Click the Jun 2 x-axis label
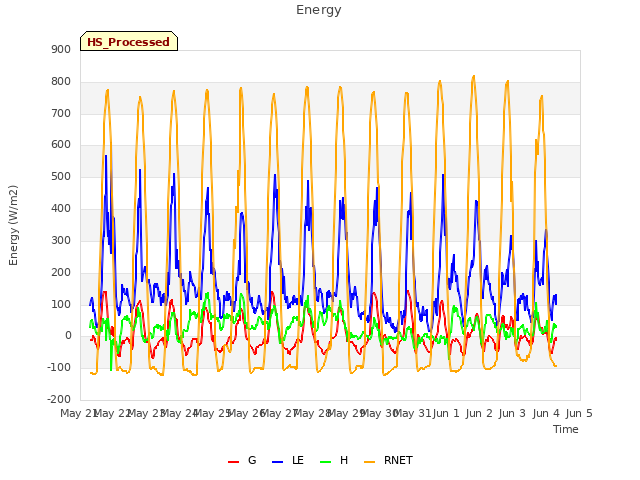640x480 pixels. pos(479,413)
